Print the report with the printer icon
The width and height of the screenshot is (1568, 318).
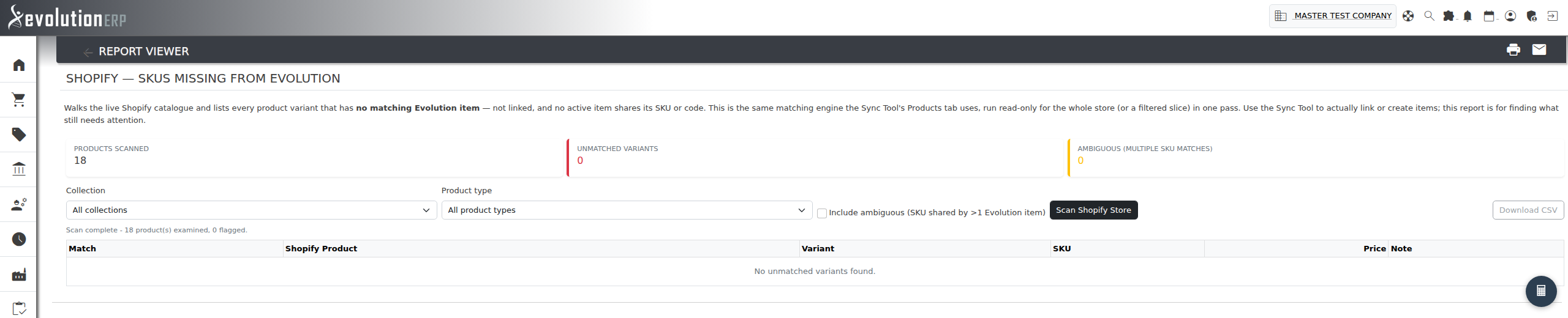click(x=1513, y=50)
